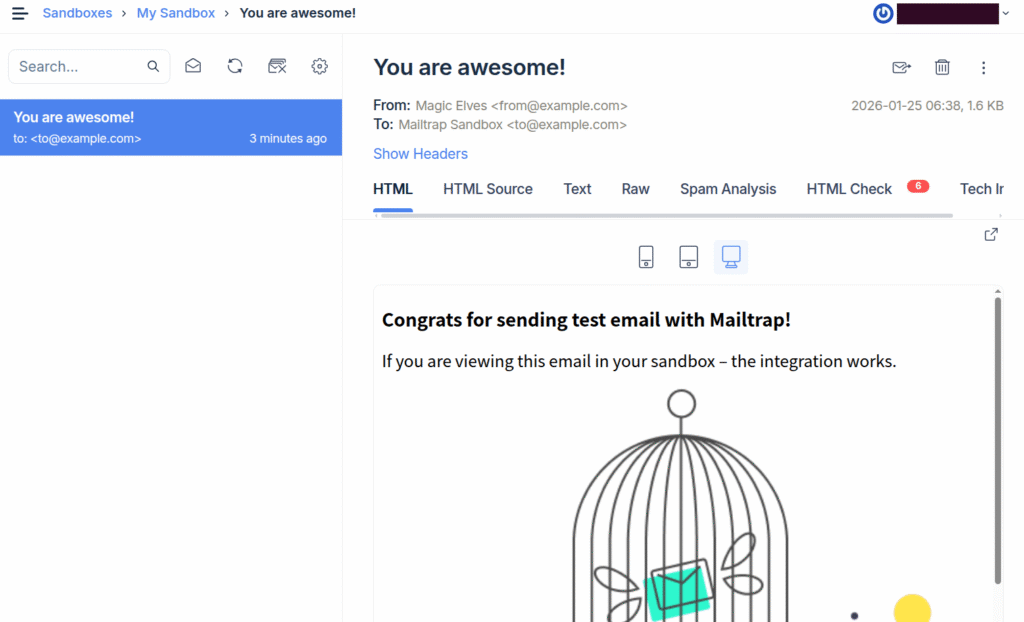Refresh the sandbox inbox
1024x622 pixels.
point(235,66)
